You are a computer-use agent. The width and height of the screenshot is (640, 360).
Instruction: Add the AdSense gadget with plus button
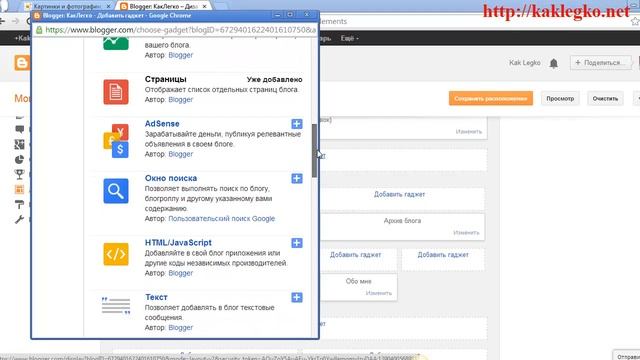click(297, 124)
